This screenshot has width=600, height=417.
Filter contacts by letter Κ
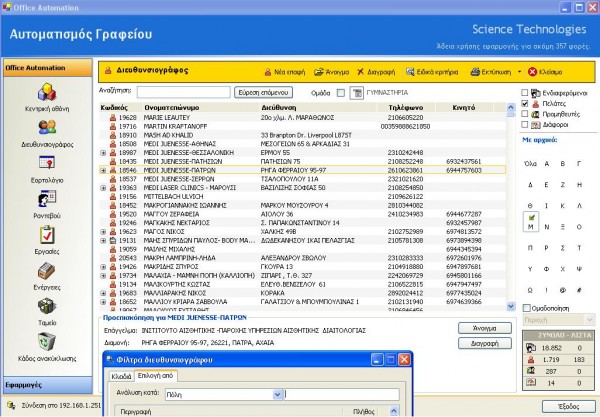[562, 206]
